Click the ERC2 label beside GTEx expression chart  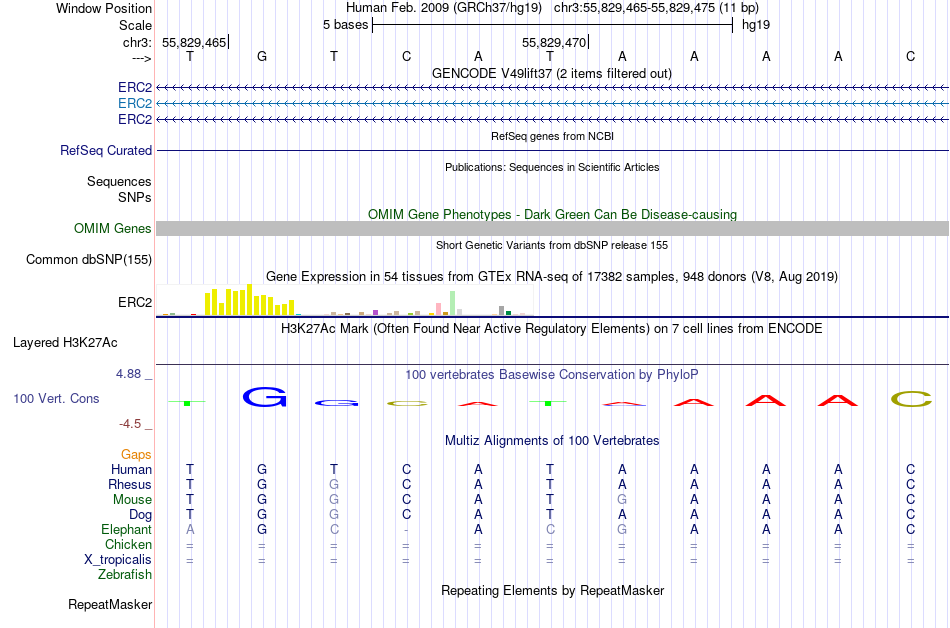coord(135,302)
